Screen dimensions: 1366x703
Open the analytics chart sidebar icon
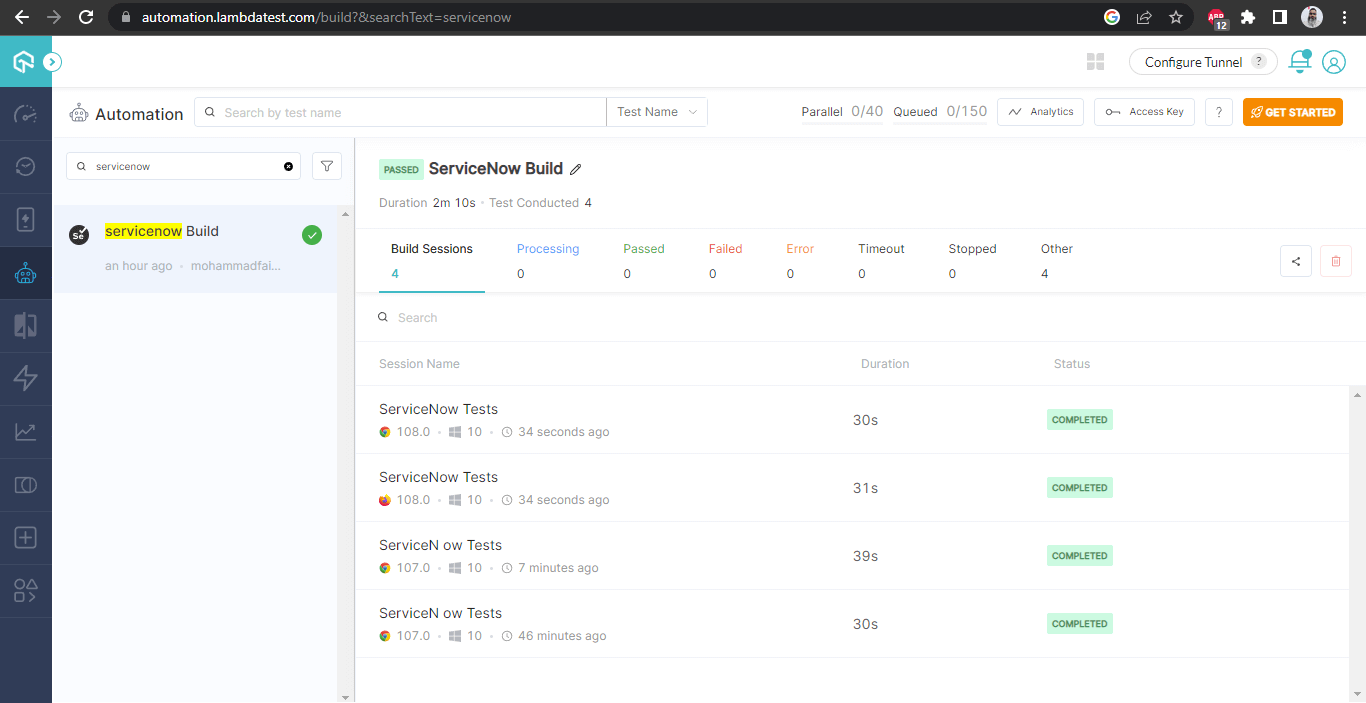25,431
